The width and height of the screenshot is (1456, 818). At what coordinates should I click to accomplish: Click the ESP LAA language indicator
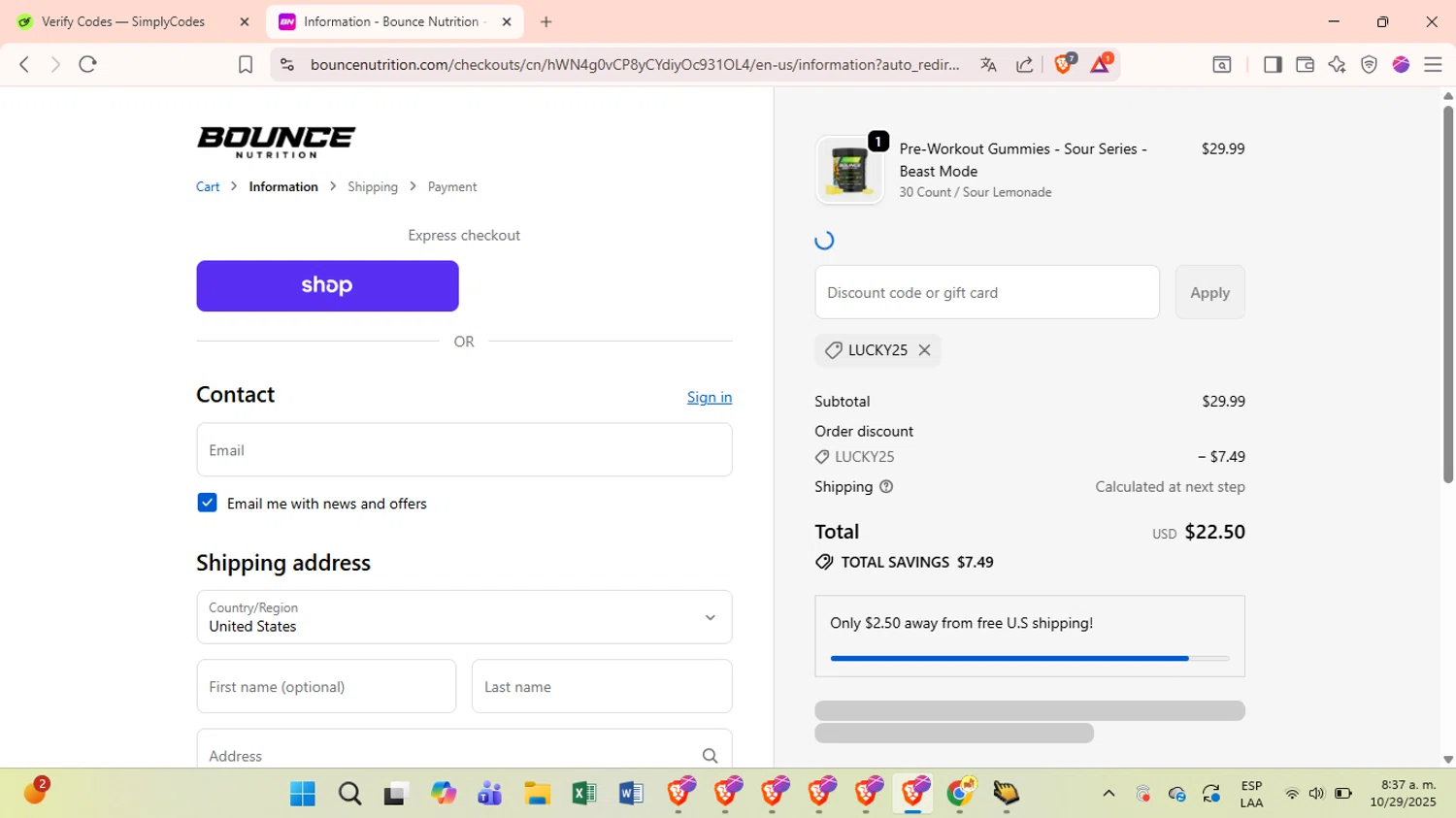[x=1251, y=794]
